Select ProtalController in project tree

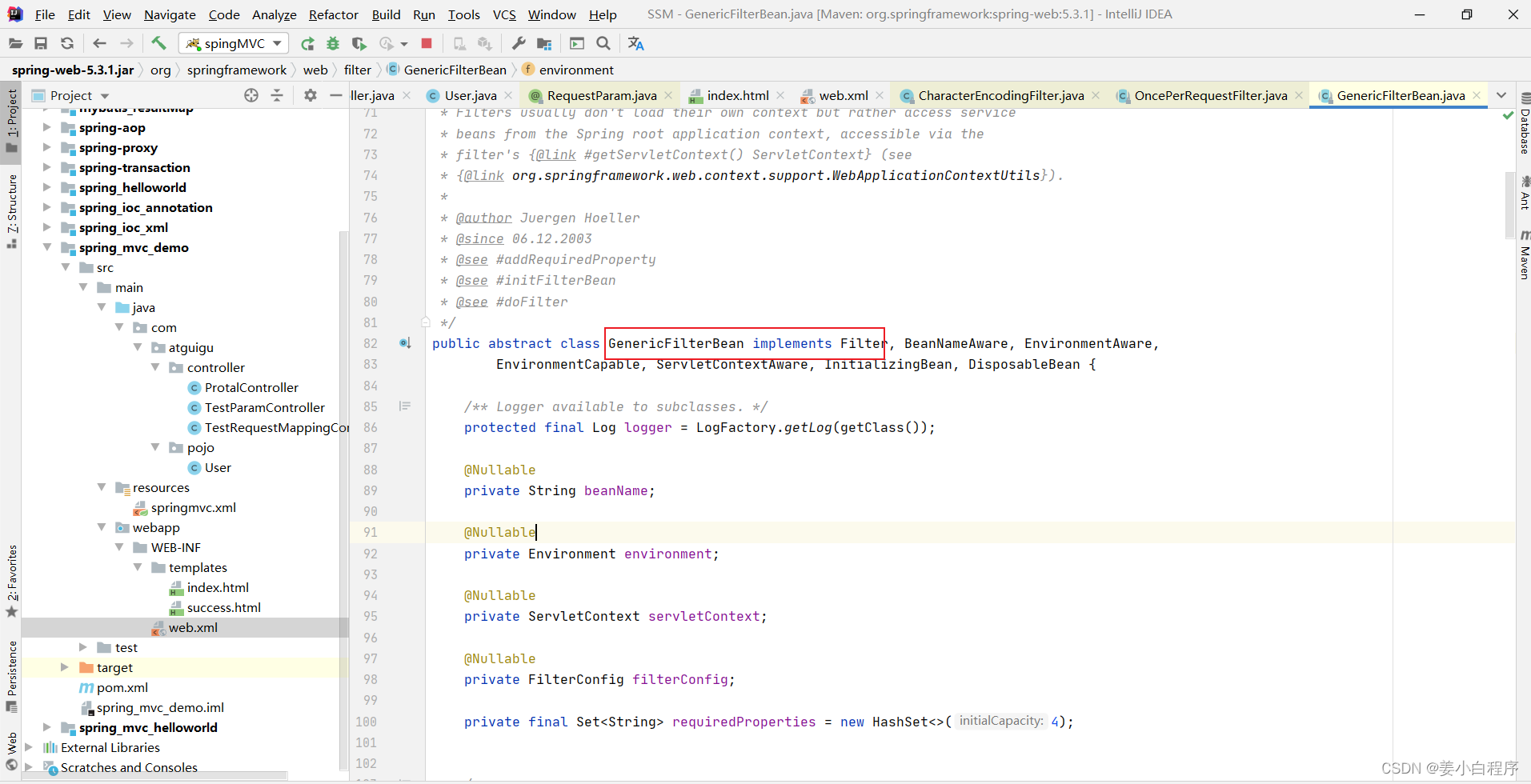click(x=251, y=387)
